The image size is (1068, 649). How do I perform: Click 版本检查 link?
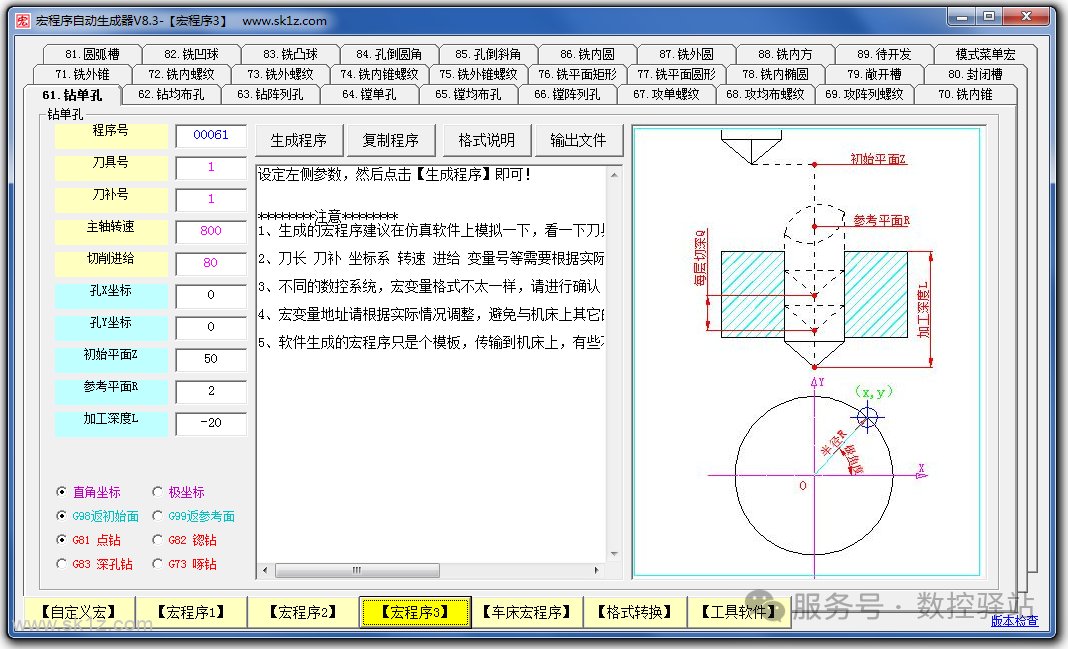pyautogui.click(x=1014, y=621)
